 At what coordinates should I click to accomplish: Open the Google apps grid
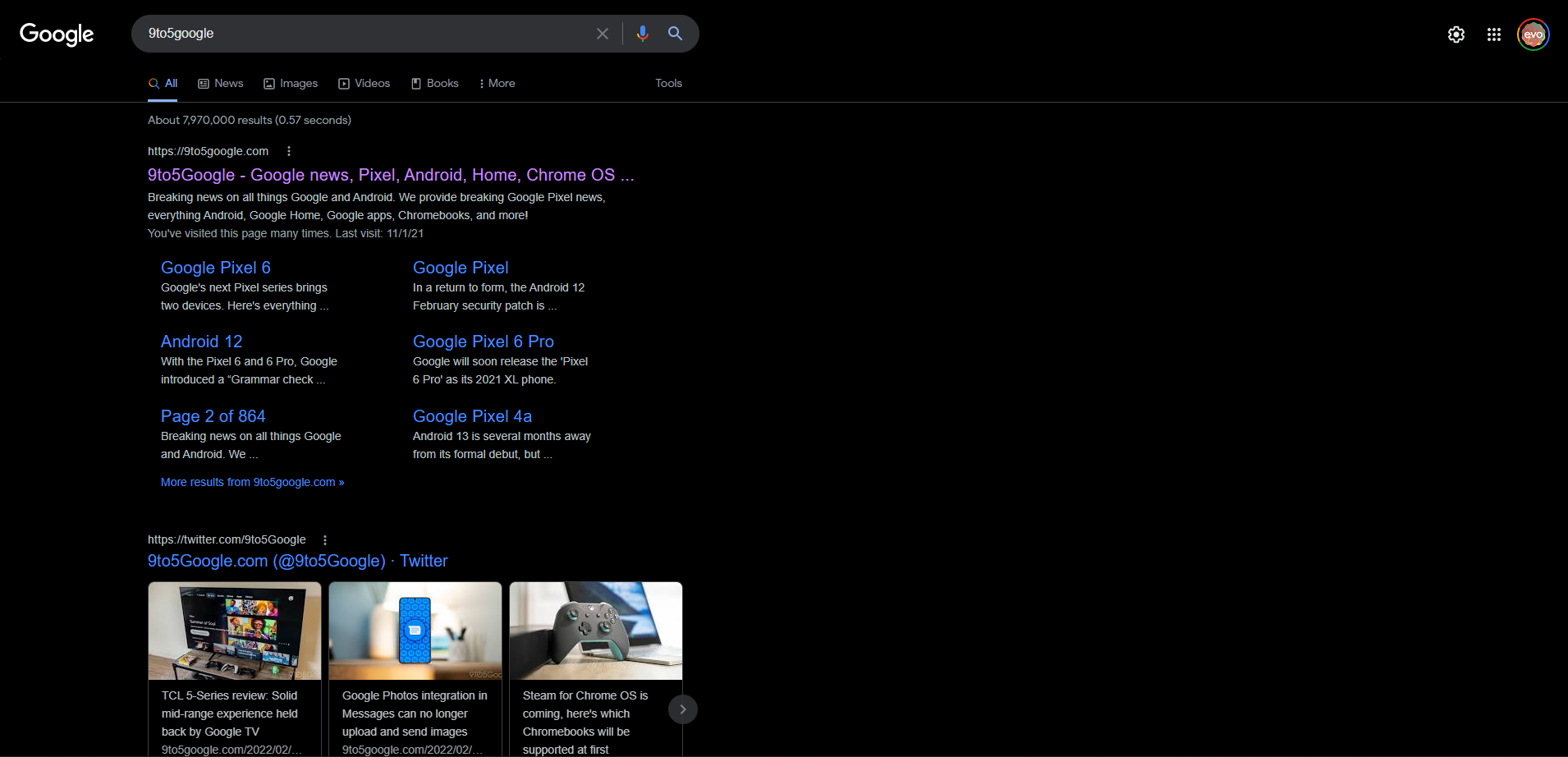(x=1493, y=34)
